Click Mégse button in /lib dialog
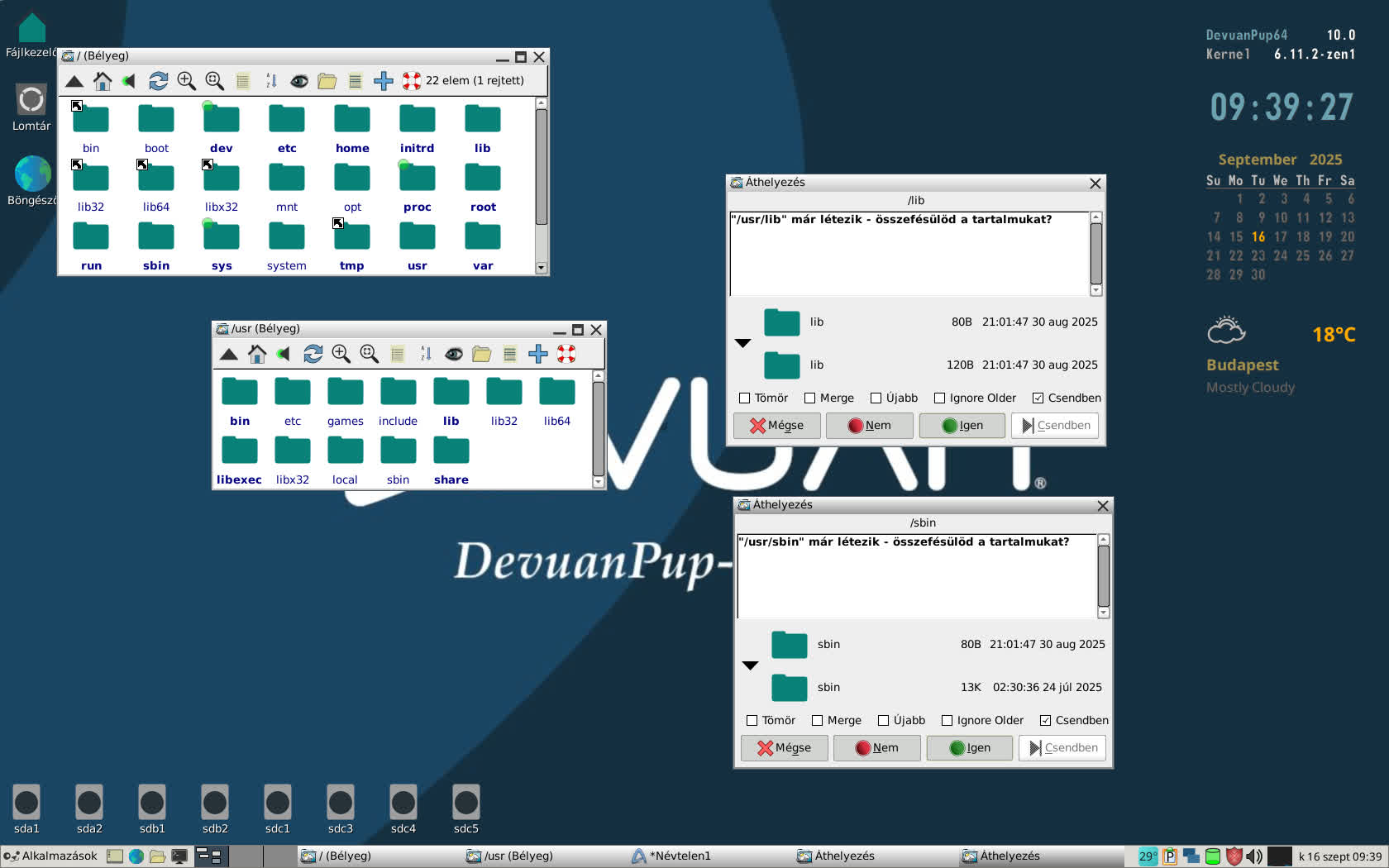Image resolution: width=1389 pixels, height=868 pixels. click(776, 425)
